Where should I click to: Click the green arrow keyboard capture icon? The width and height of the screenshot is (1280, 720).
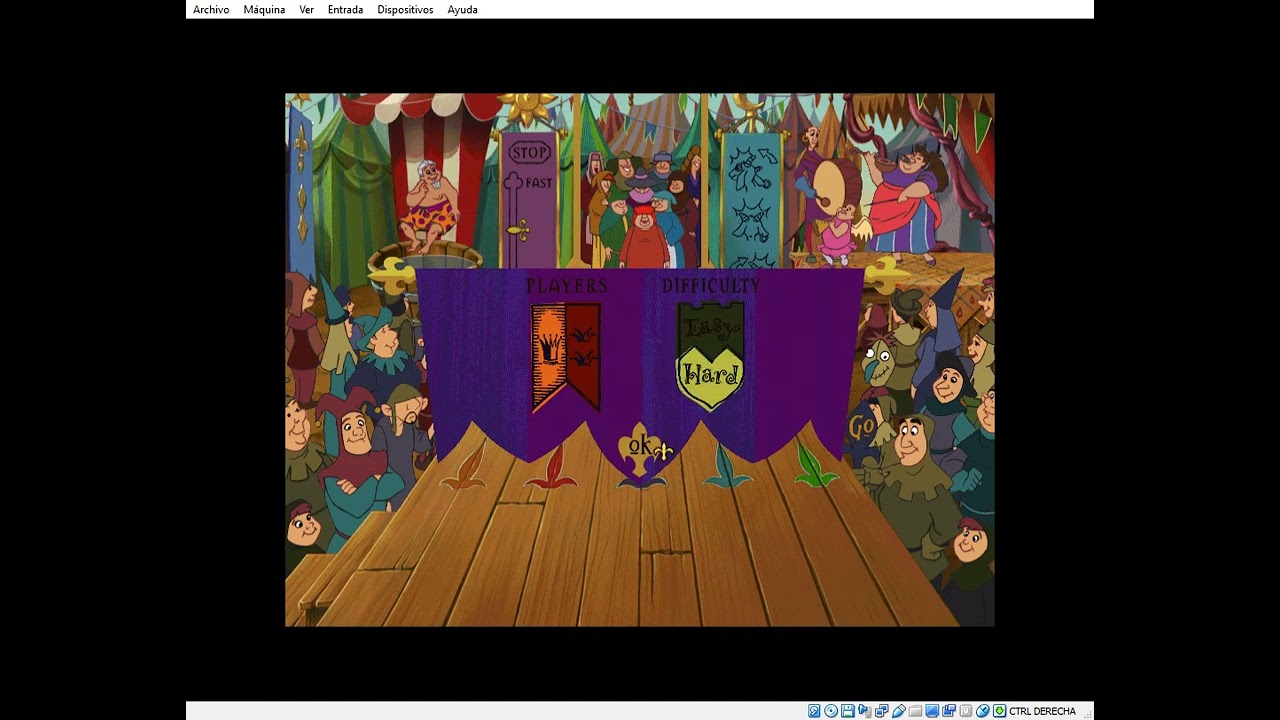999,711
